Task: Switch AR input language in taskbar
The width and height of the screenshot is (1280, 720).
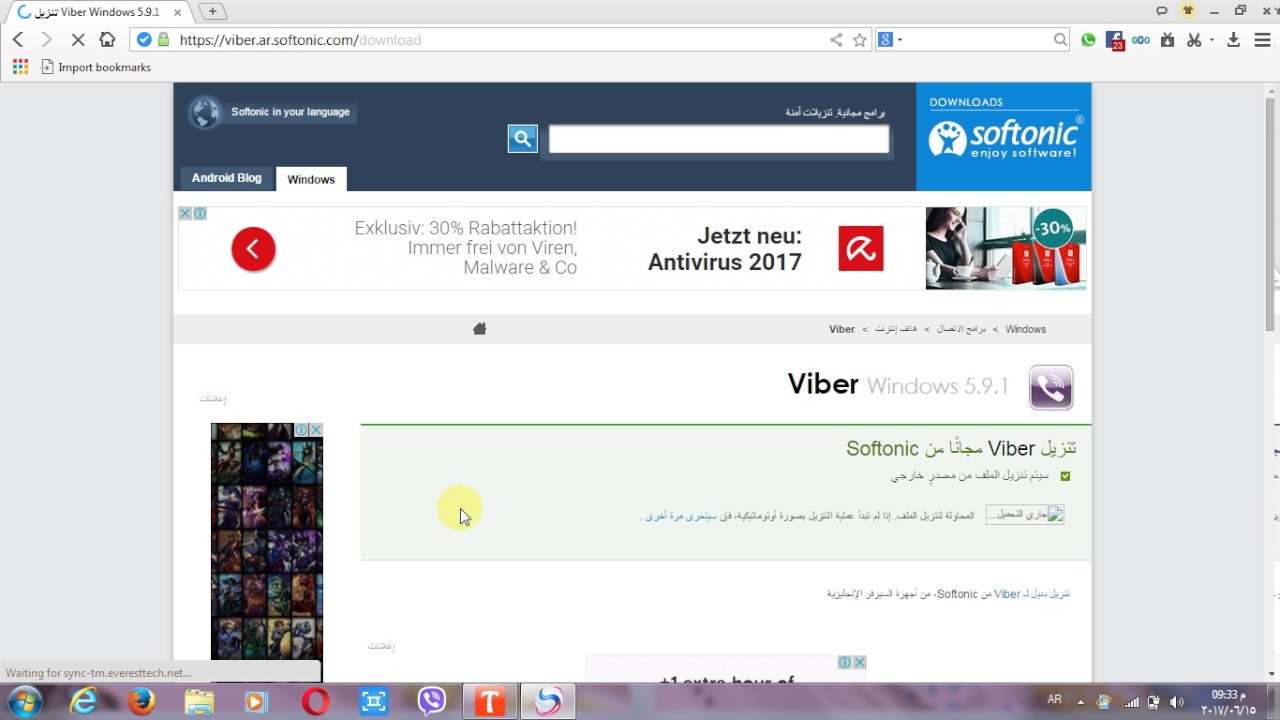Action: [x=1054, y=700]
